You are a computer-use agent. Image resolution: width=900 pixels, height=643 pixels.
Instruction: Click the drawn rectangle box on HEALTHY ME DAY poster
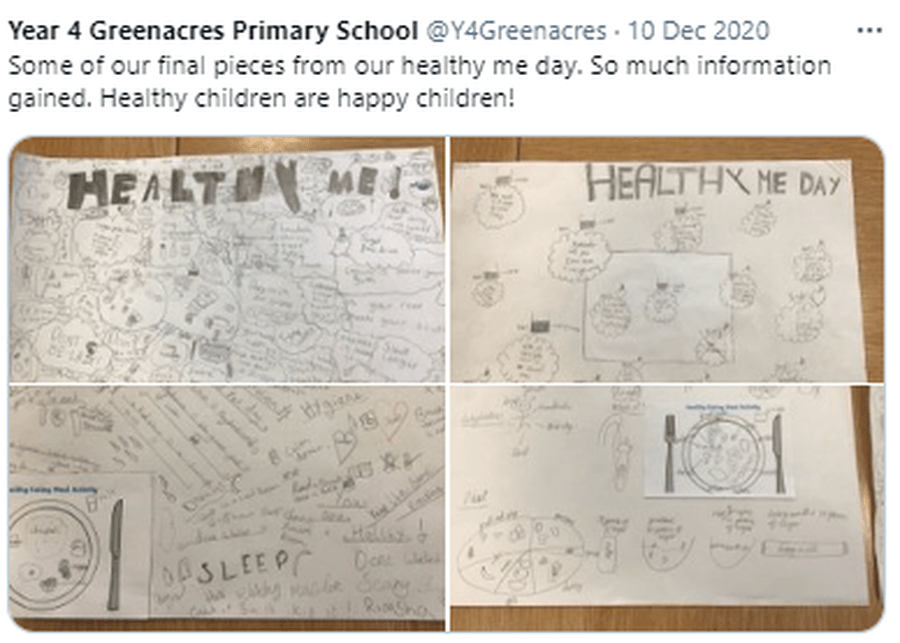click(658, 305)
